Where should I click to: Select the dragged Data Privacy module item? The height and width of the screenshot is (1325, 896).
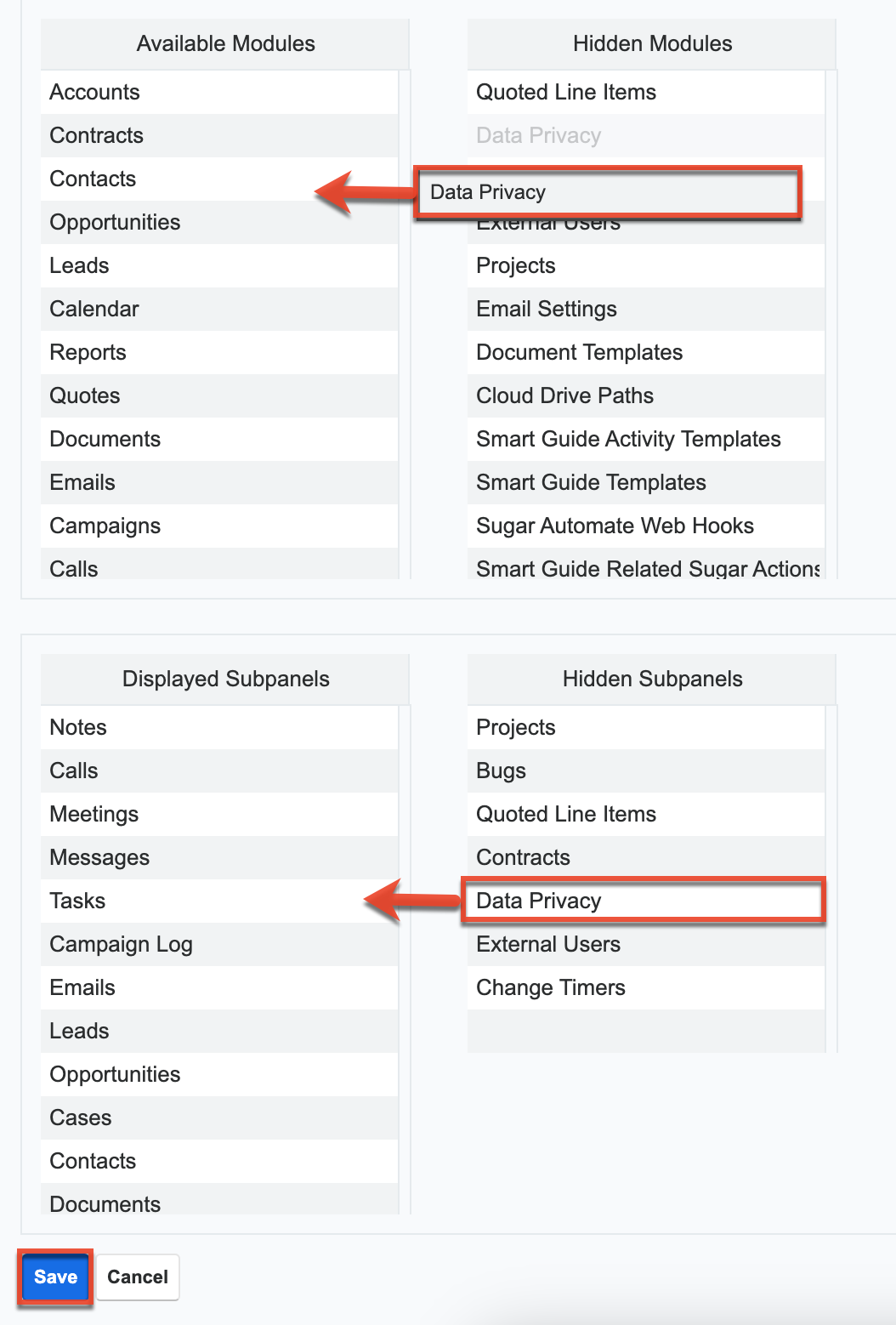click(609, 192)
